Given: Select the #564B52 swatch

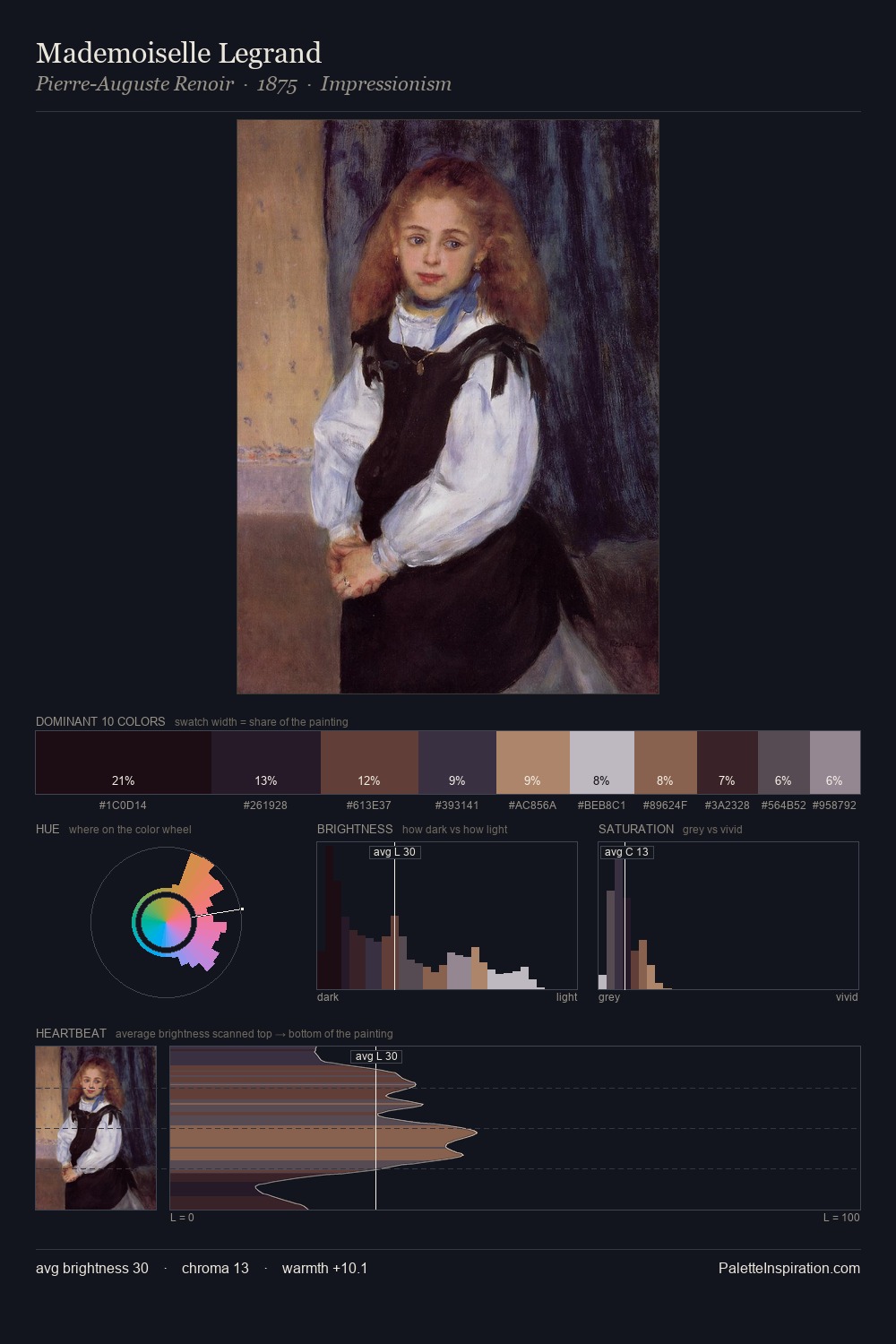Looking at the screenshot, I should click(x=784, y=762).
